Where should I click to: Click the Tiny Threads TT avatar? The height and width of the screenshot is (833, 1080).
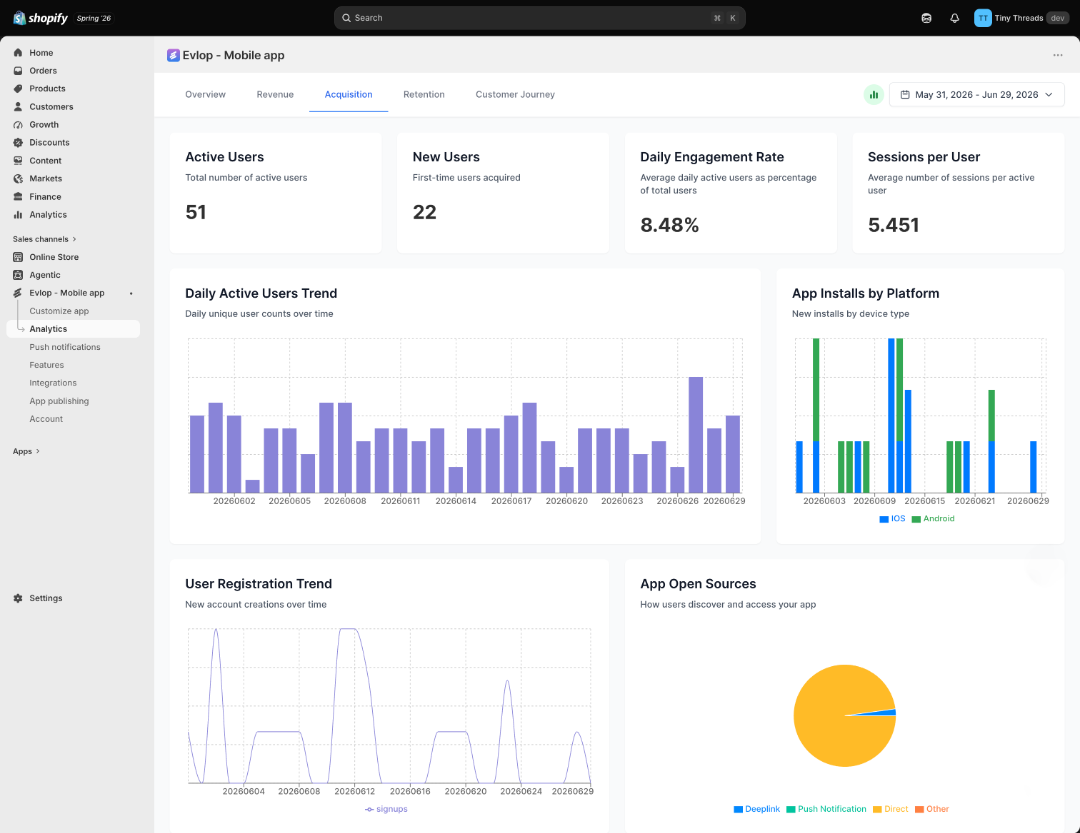coord(983,18)
